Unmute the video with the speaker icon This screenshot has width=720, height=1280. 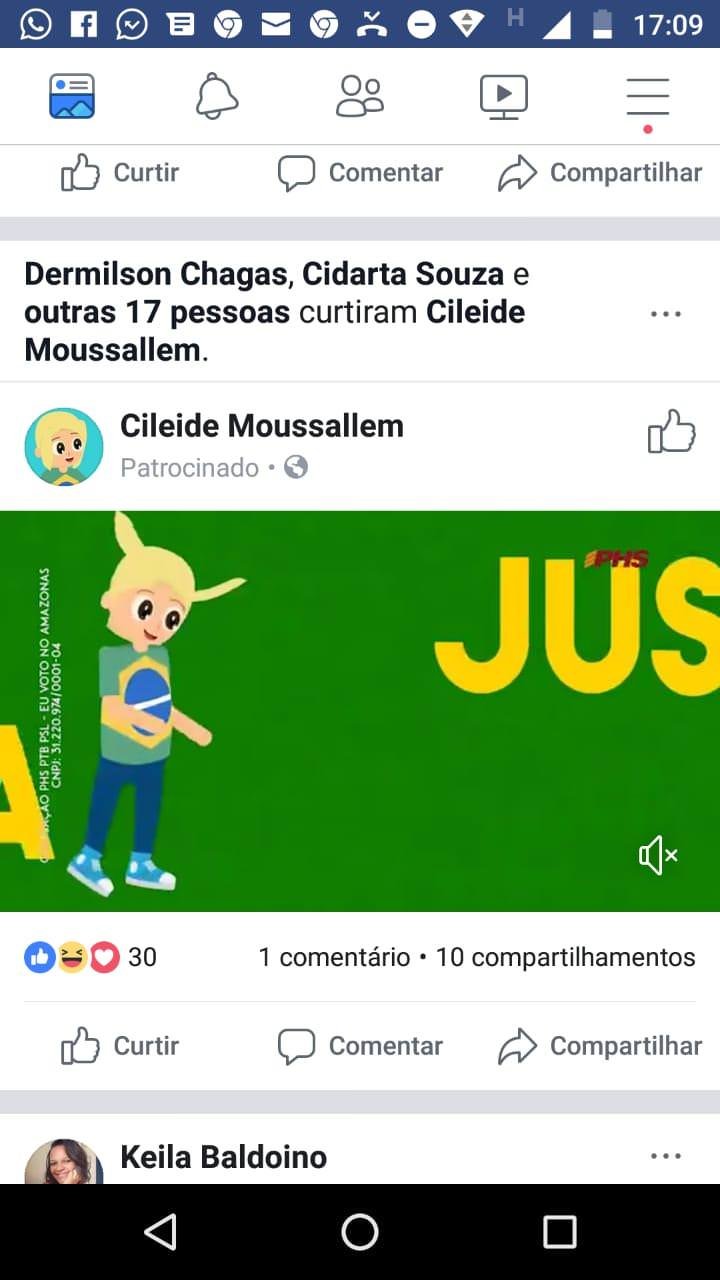click(659, 855)
